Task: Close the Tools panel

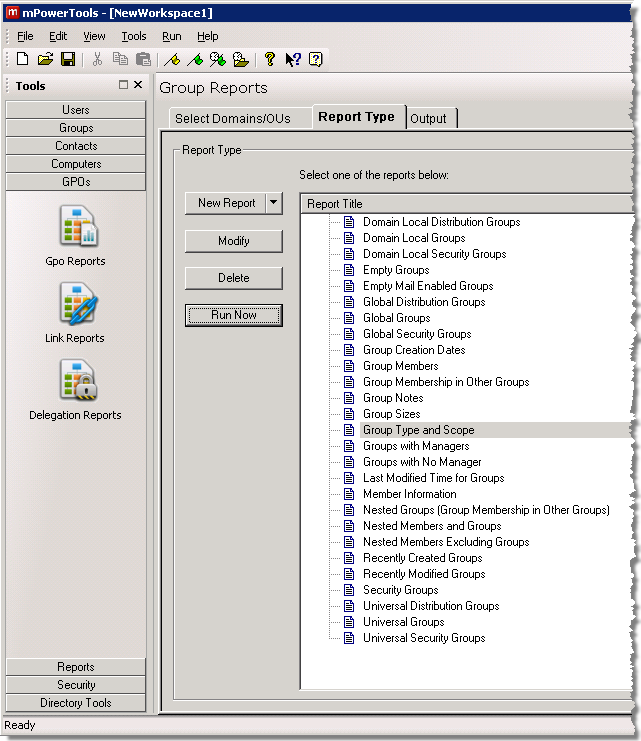Action: coord(138,85)
